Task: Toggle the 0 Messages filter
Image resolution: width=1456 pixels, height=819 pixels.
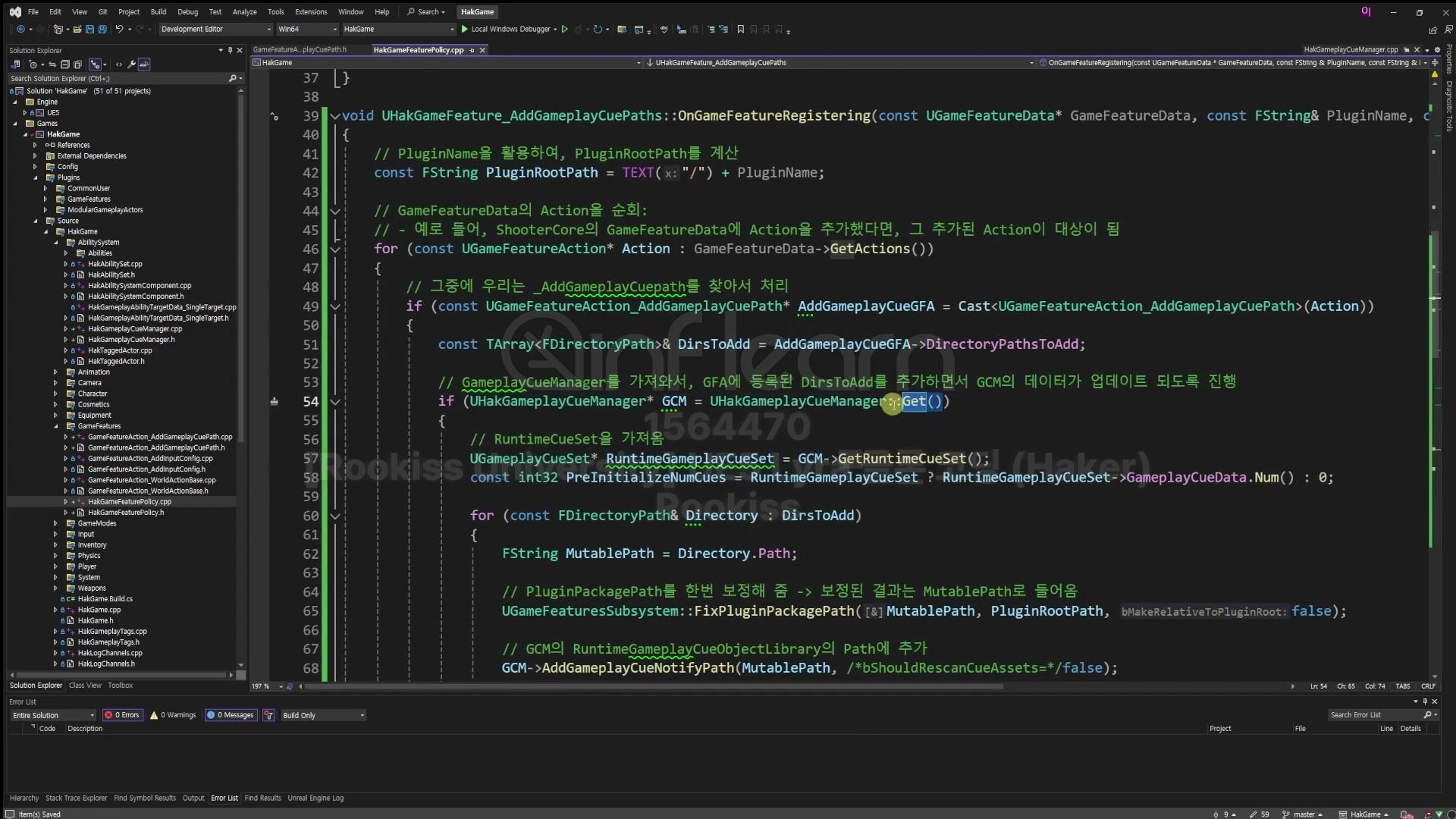Action: coord(231,715)
